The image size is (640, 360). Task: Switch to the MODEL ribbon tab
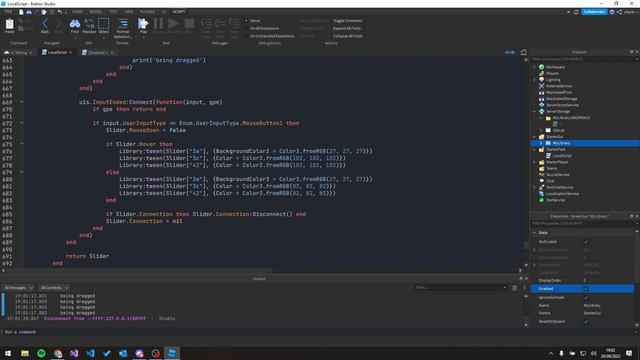96,12
